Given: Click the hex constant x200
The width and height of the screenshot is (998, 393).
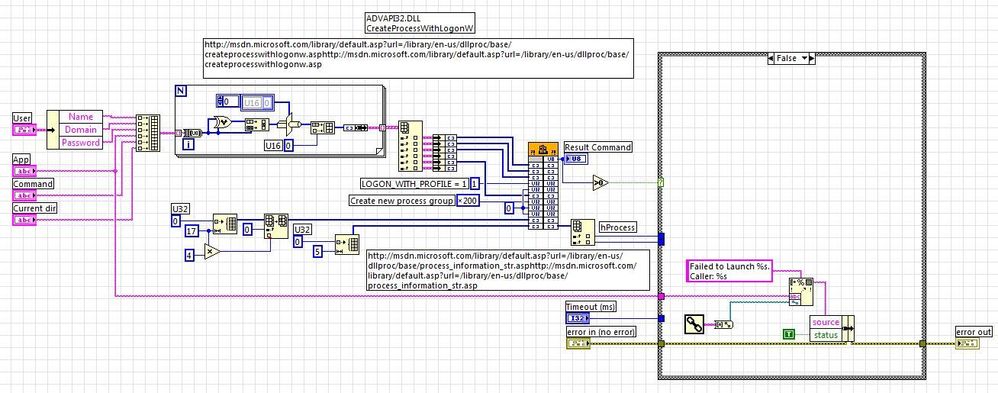Looking at the screenshot, I should coord(469,201).
